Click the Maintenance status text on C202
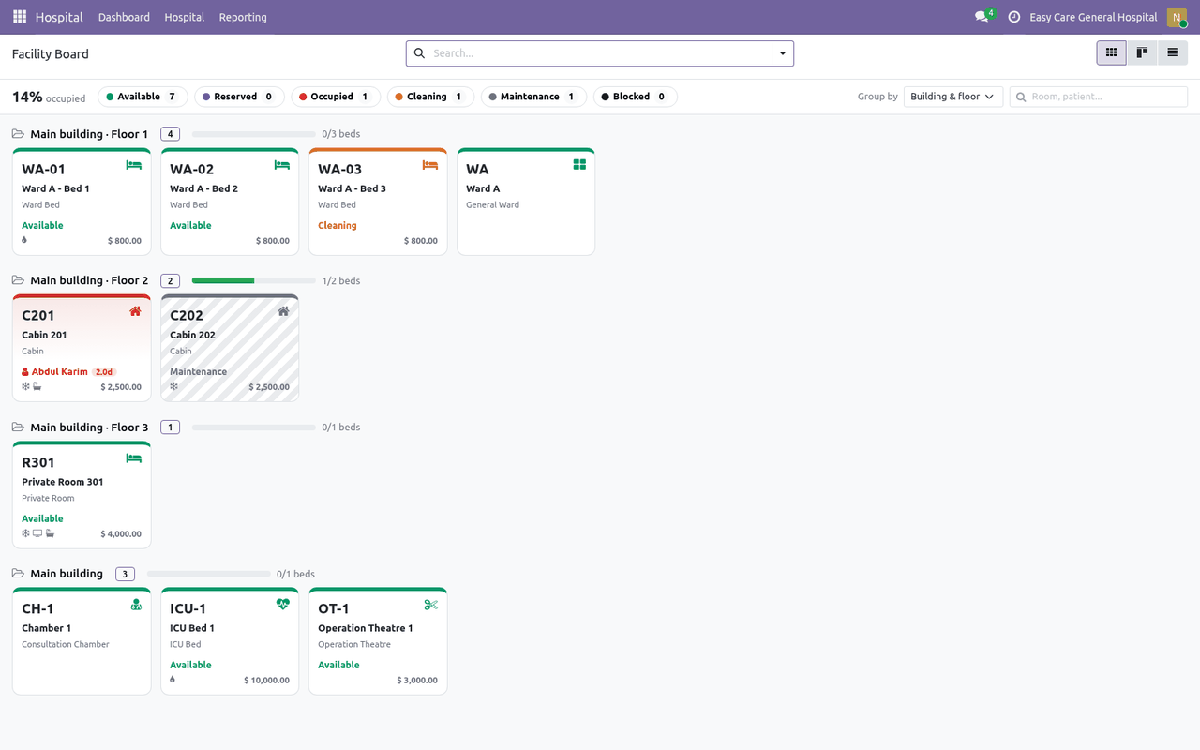This screenshot has width=1200, height=750. (x=199, y=372)
